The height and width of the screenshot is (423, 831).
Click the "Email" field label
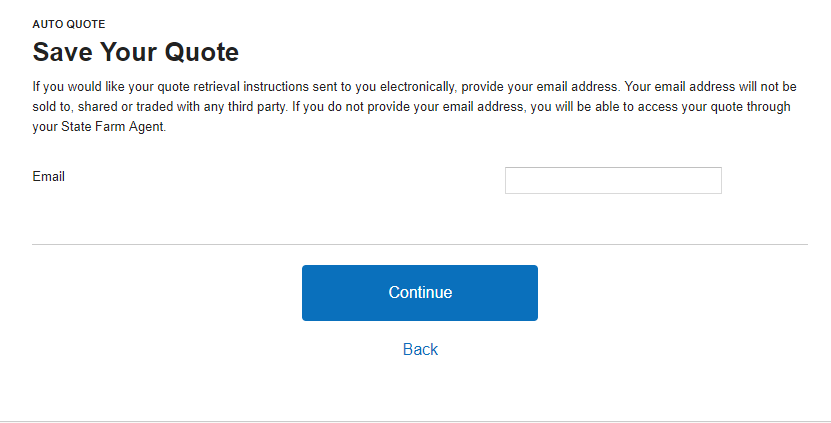[x=49, y=177]
